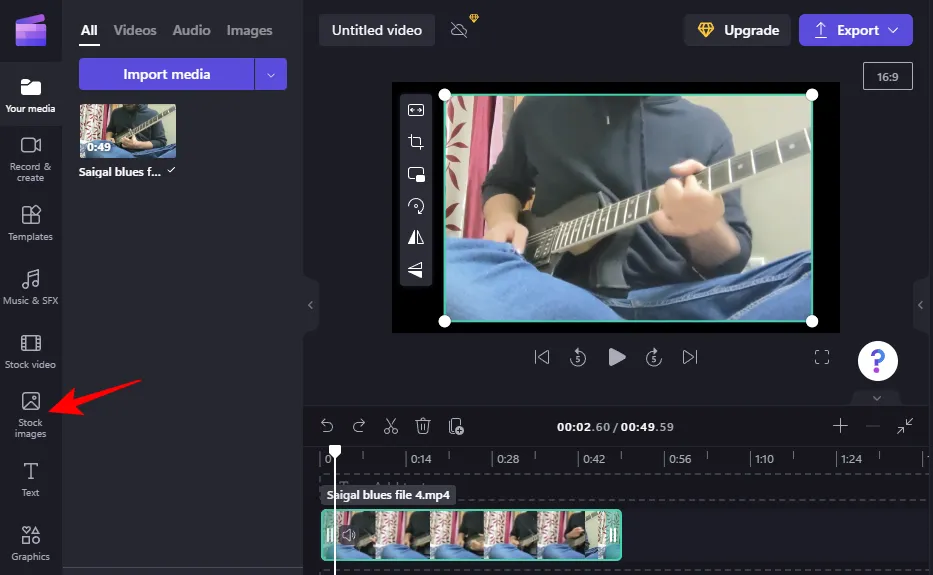This screenshot has height=575, width=933.
Task: Select the Saigal blues media thumbnail
Action: (128, 131)
